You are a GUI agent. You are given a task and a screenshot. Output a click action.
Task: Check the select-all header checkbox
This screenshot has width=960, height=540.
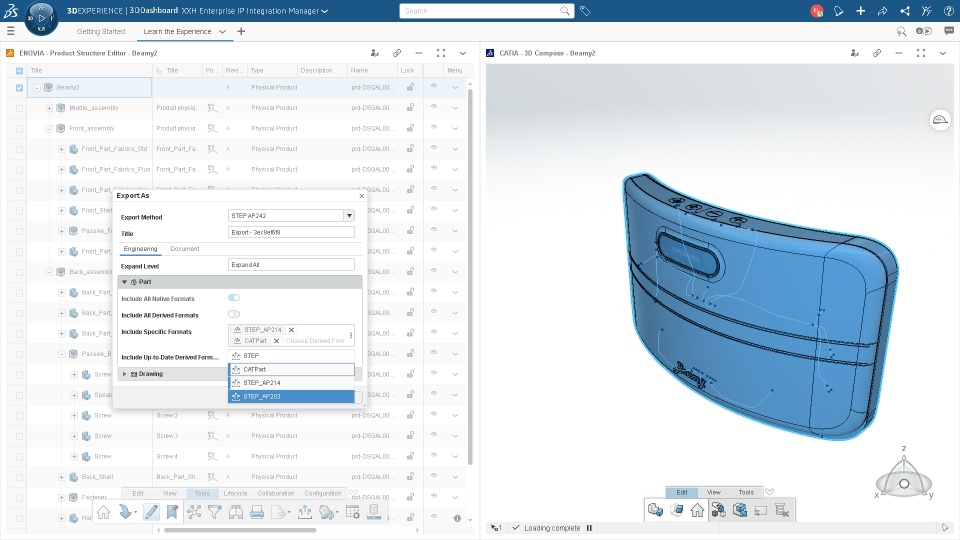20,71
